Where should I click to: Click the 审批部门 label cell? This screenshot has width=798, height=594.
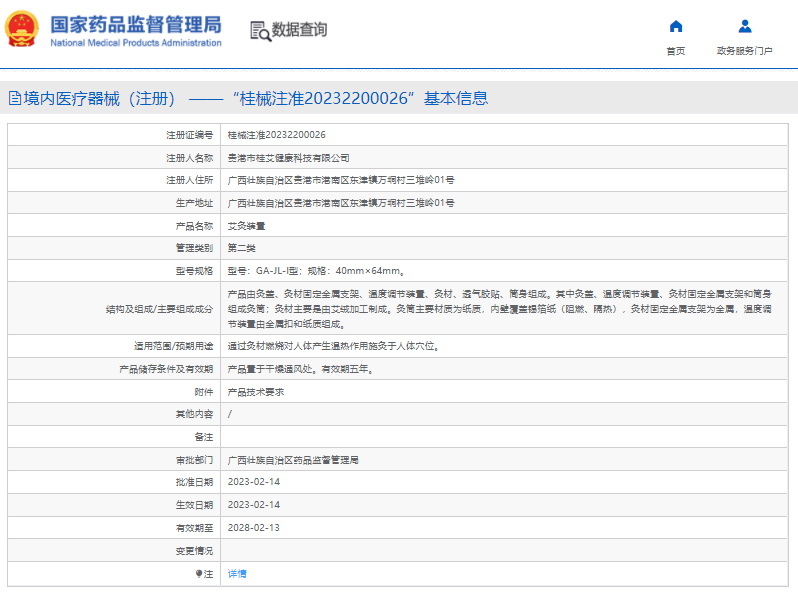tap(114, 460)
